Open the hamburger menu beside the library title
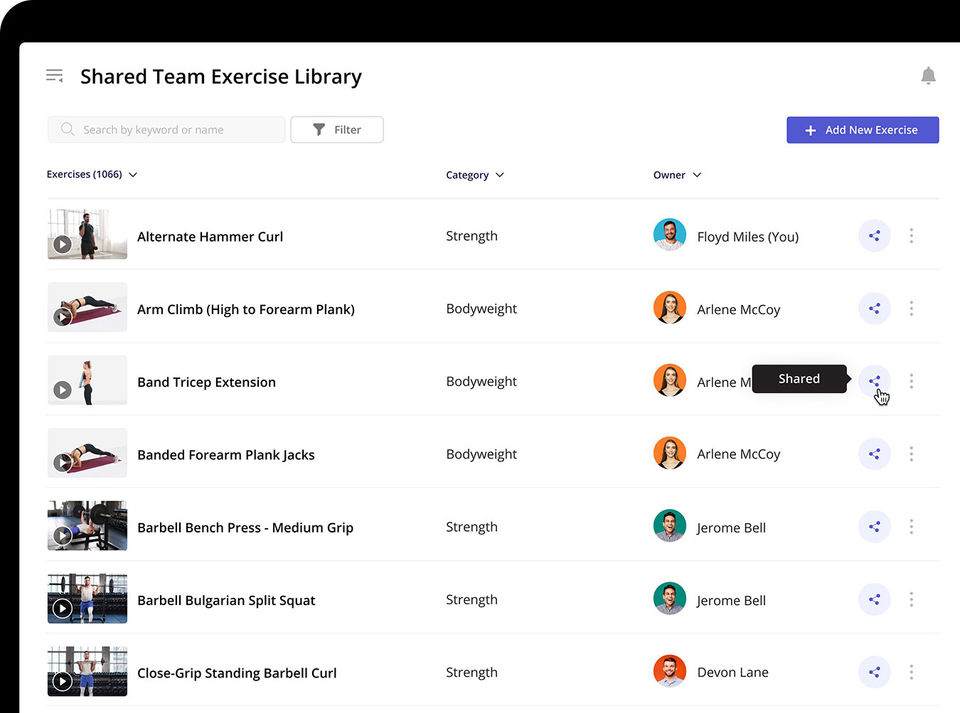Viewport: 960px width, 713px height. [x=54, y=76]
